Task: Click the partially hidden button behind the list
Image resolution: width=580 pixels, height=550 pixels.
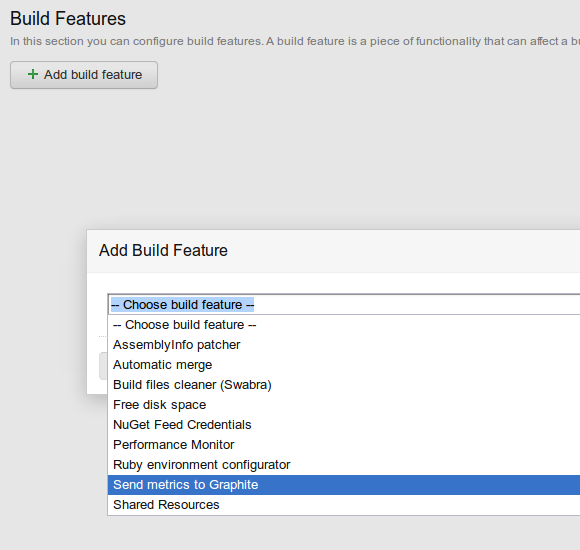Action: click(103, 366)
